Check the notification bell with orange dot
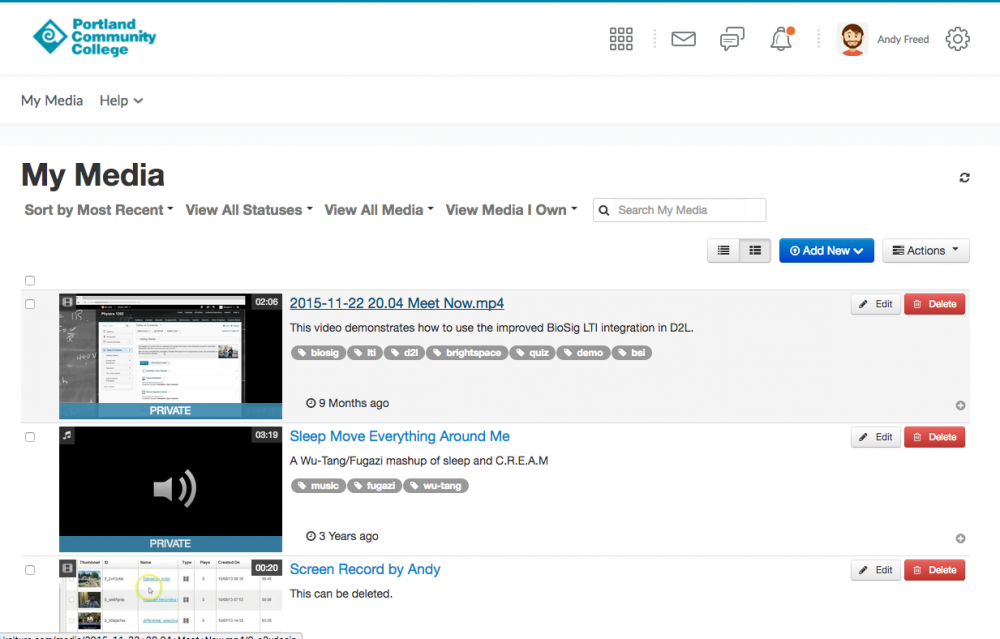Screen dimensions: 1000x639 coord(781,39)
